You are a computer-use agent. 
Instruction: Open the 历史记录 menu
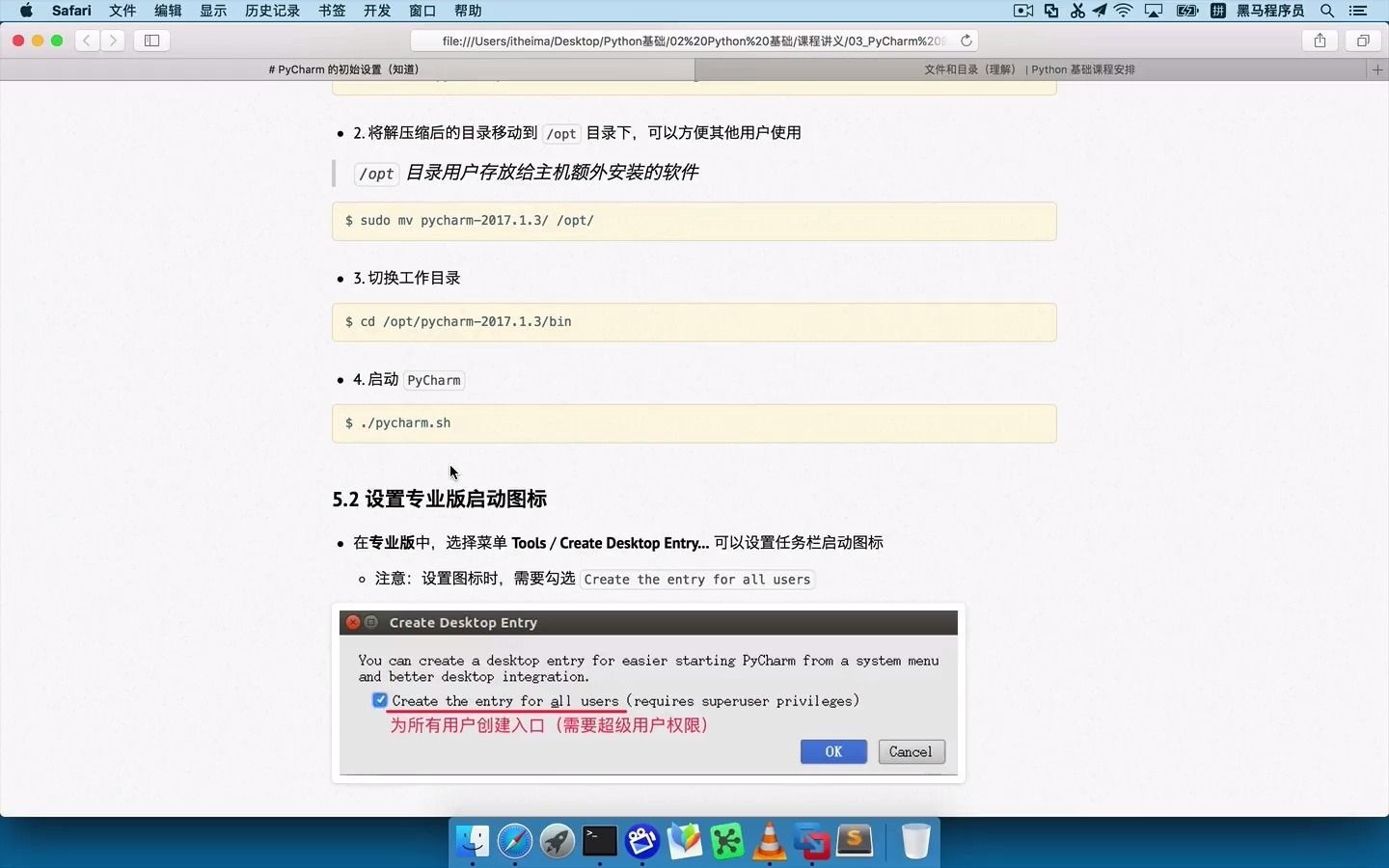coord(273,11)
